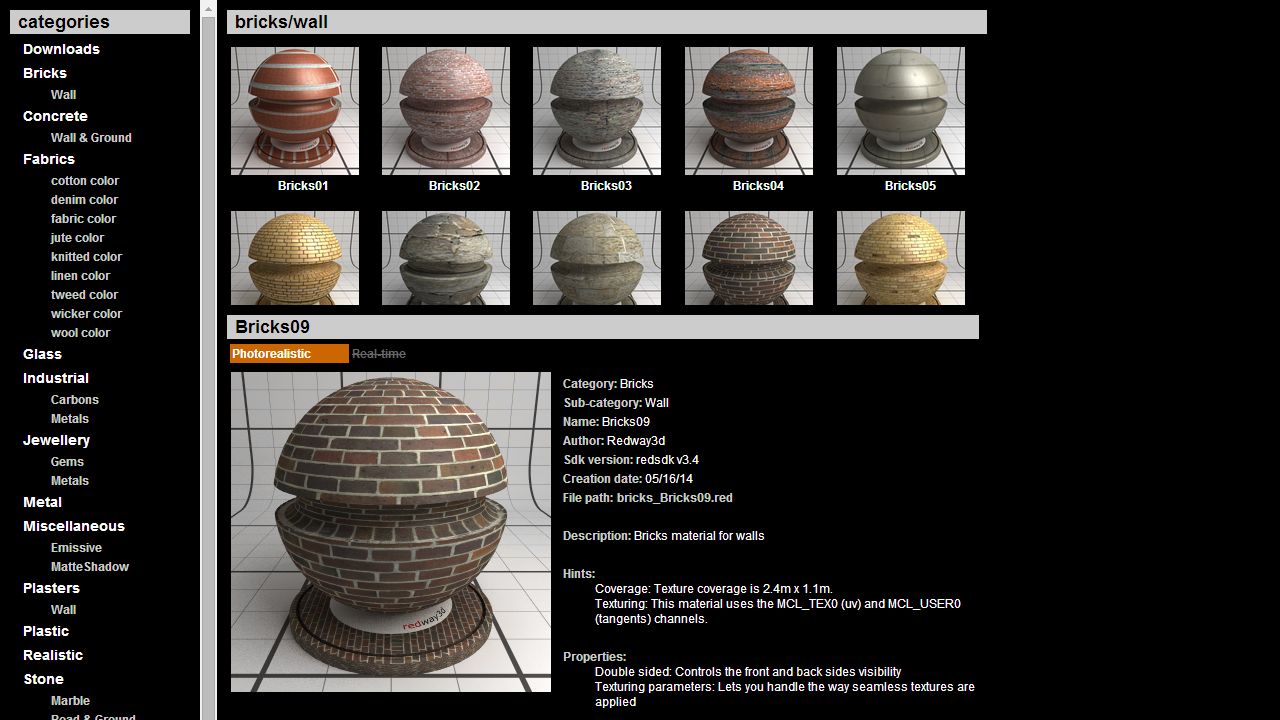This screenshot has width=1280, height=720.
Task: Open the Bricks01 material thumbnail
Action: tap(295, 111)
